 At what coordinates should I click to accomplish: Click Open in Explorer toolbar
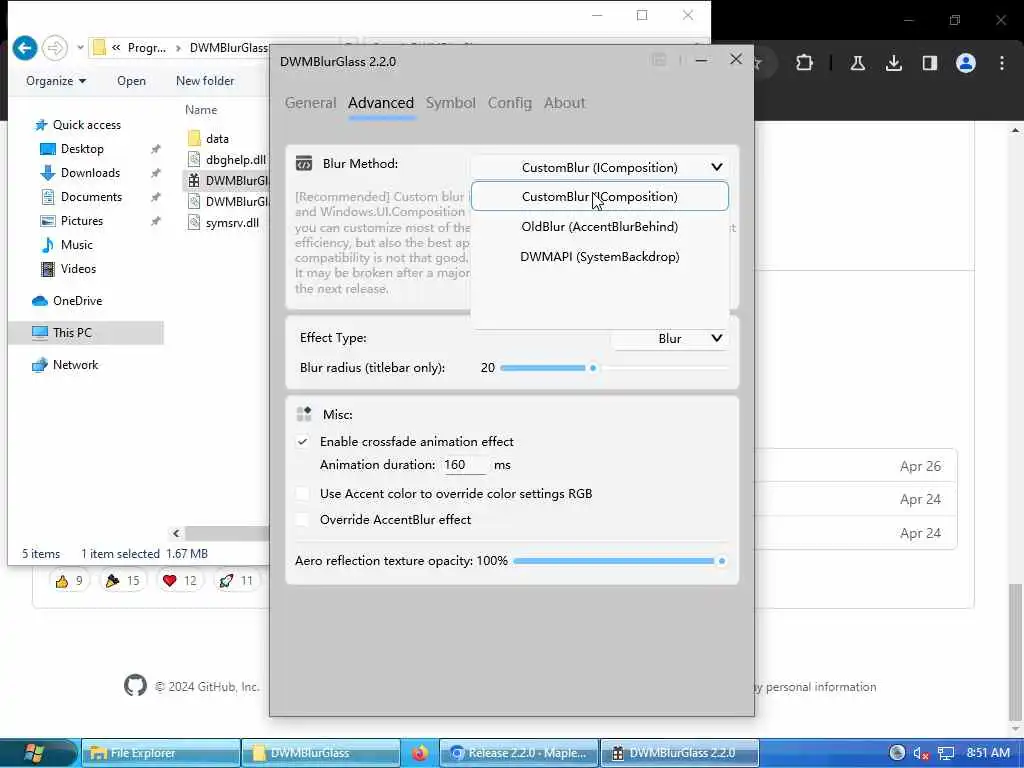pos(131,81)
